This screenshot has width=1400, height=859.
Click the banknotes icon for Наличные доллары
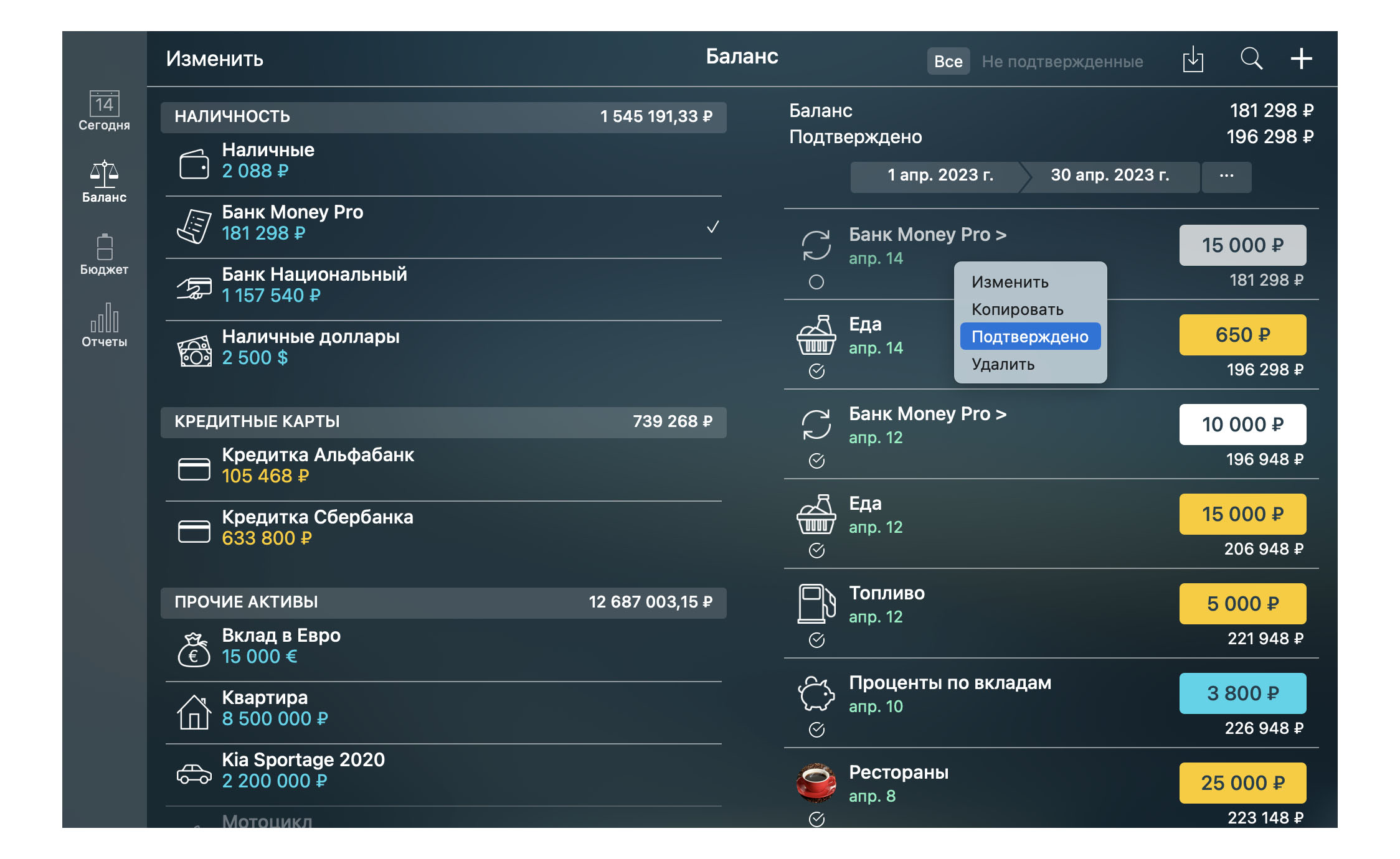tap(194, 351)
